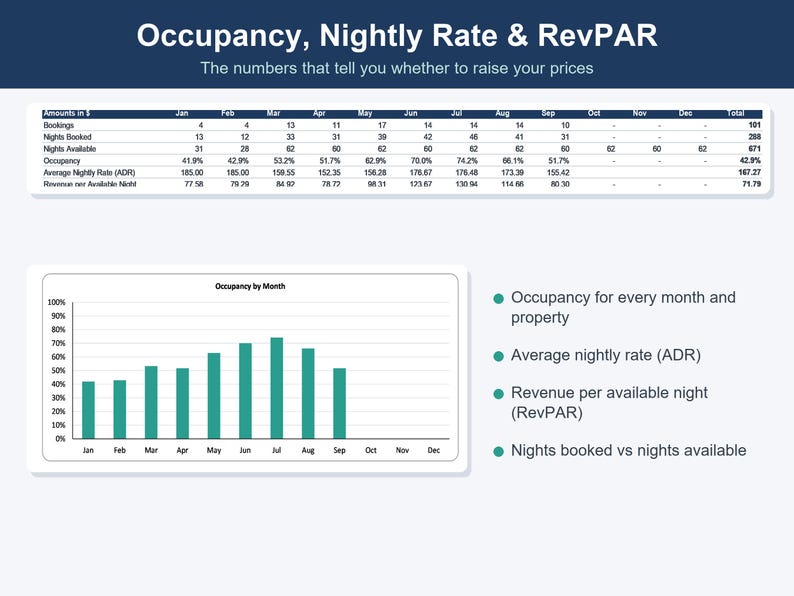
Task: Click the Feb bar in occupancy chart
Action: coord(120,409)
